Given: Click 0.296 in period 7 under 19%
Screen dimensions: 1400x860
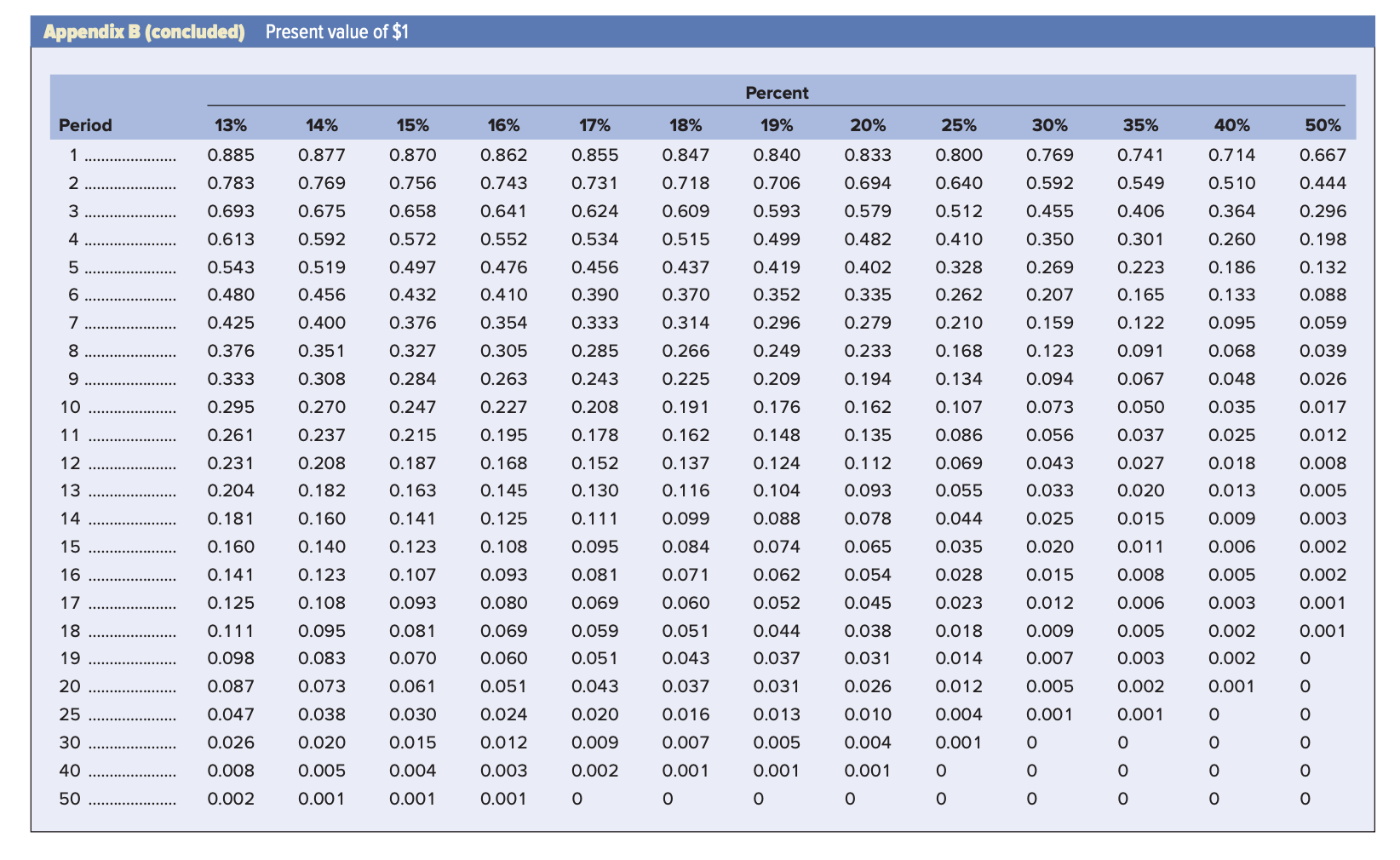Looking at the screenshot, I should tap(777, 323).
